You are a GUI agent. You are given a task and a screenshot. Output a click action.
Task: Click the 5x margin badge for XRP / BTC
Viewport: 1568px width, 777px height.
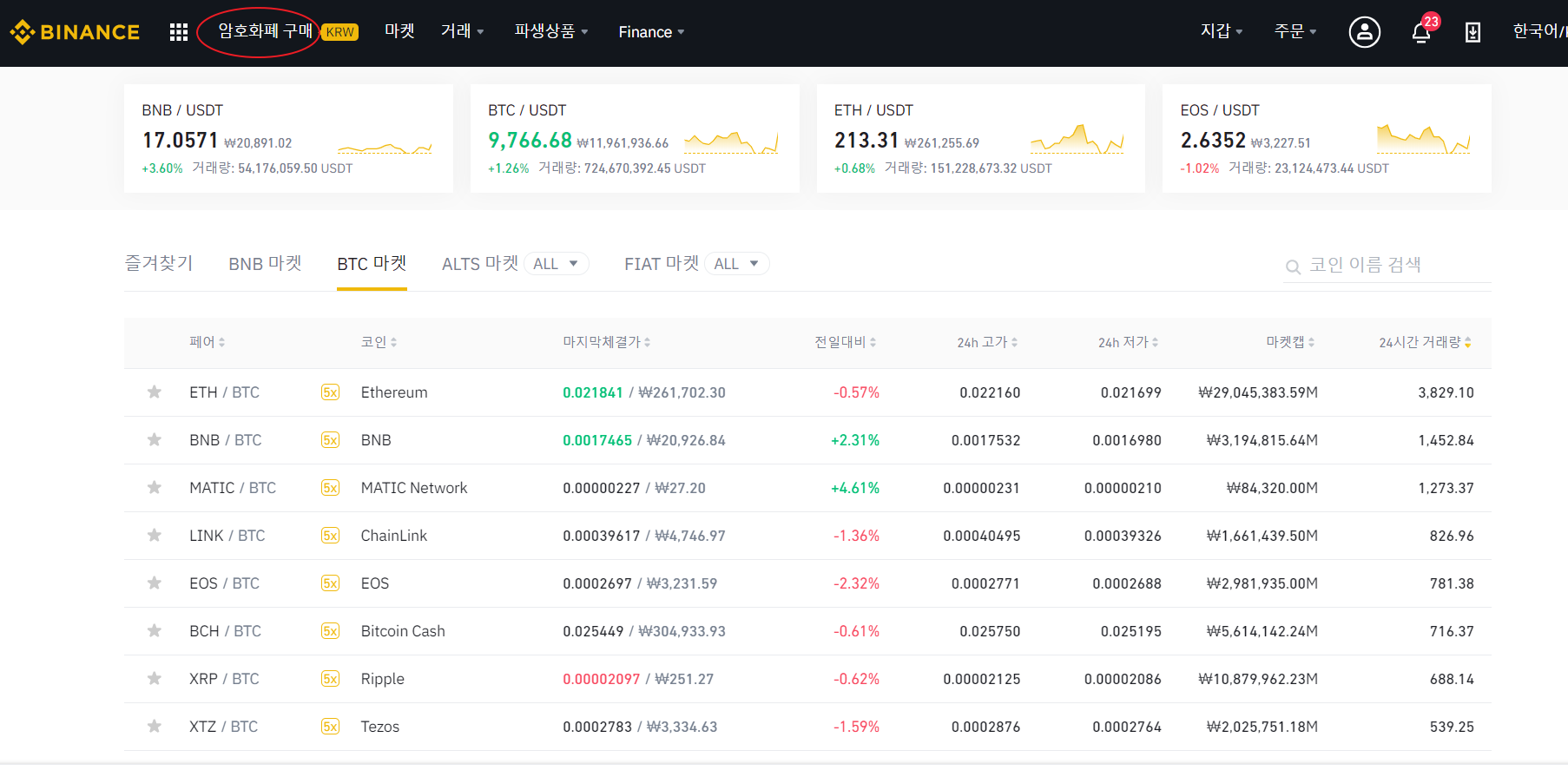pos(330,679)
